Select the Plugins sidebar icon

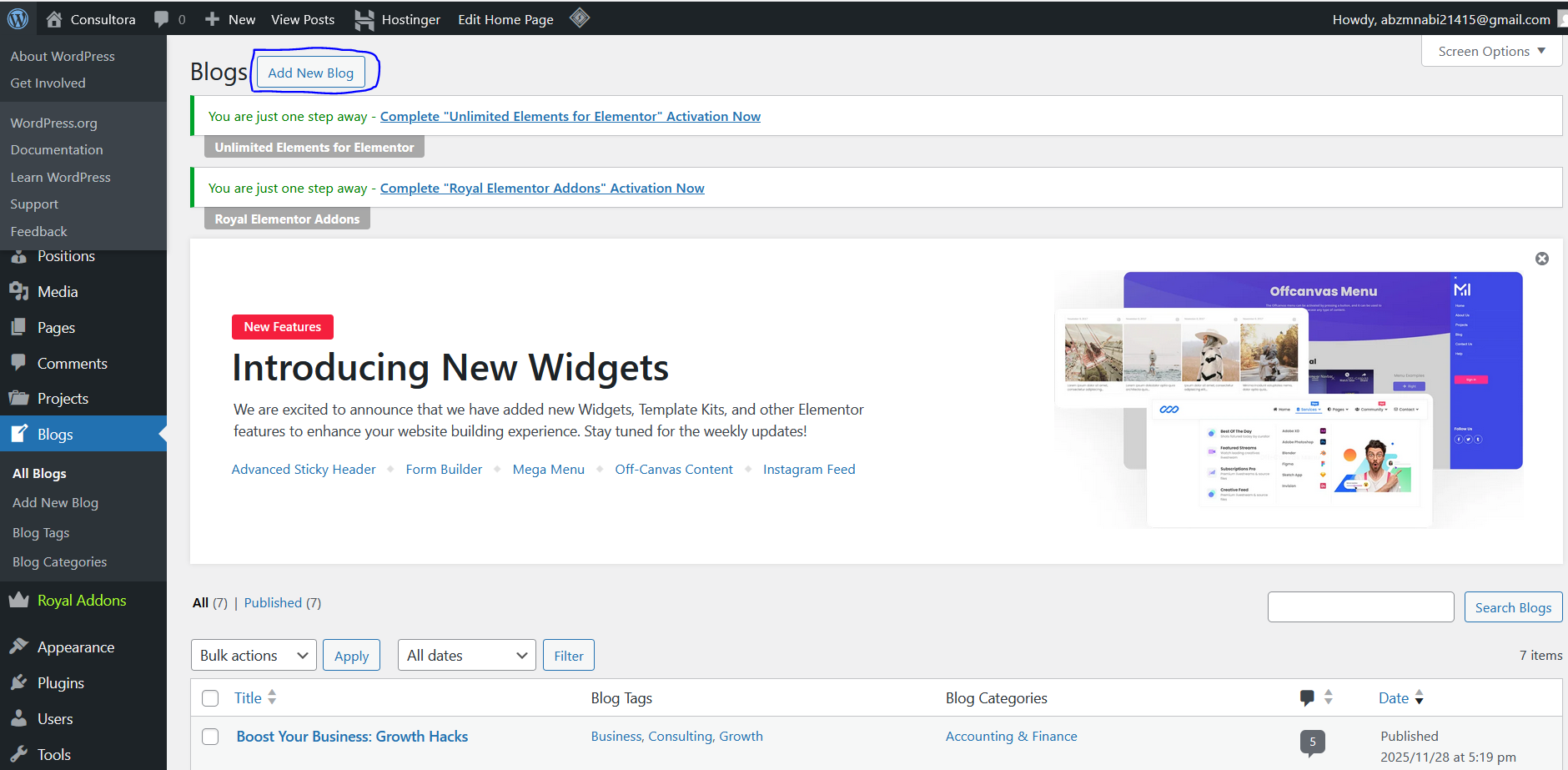(x=20, y=682)
